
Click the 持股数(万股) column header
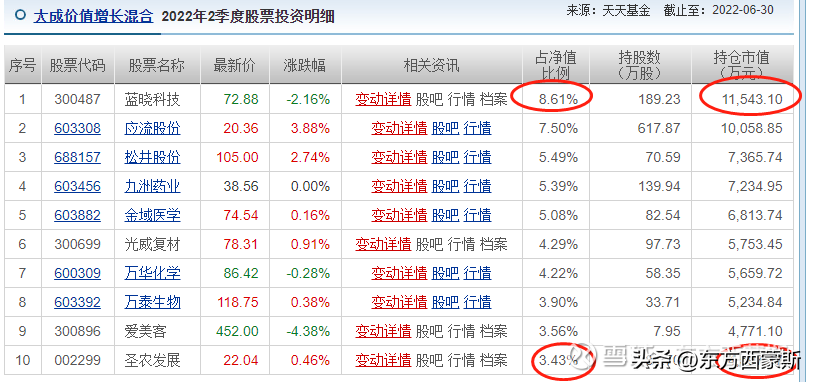pyautogui.click(x=640, y=65)
